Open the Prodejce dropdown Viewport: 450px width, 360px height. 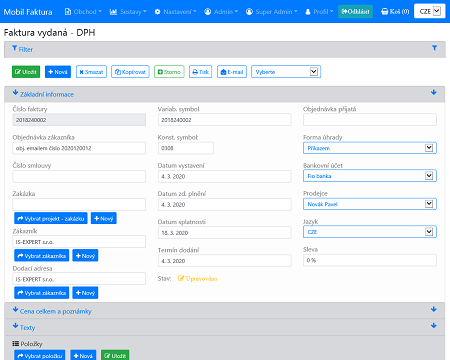(370, 204)
